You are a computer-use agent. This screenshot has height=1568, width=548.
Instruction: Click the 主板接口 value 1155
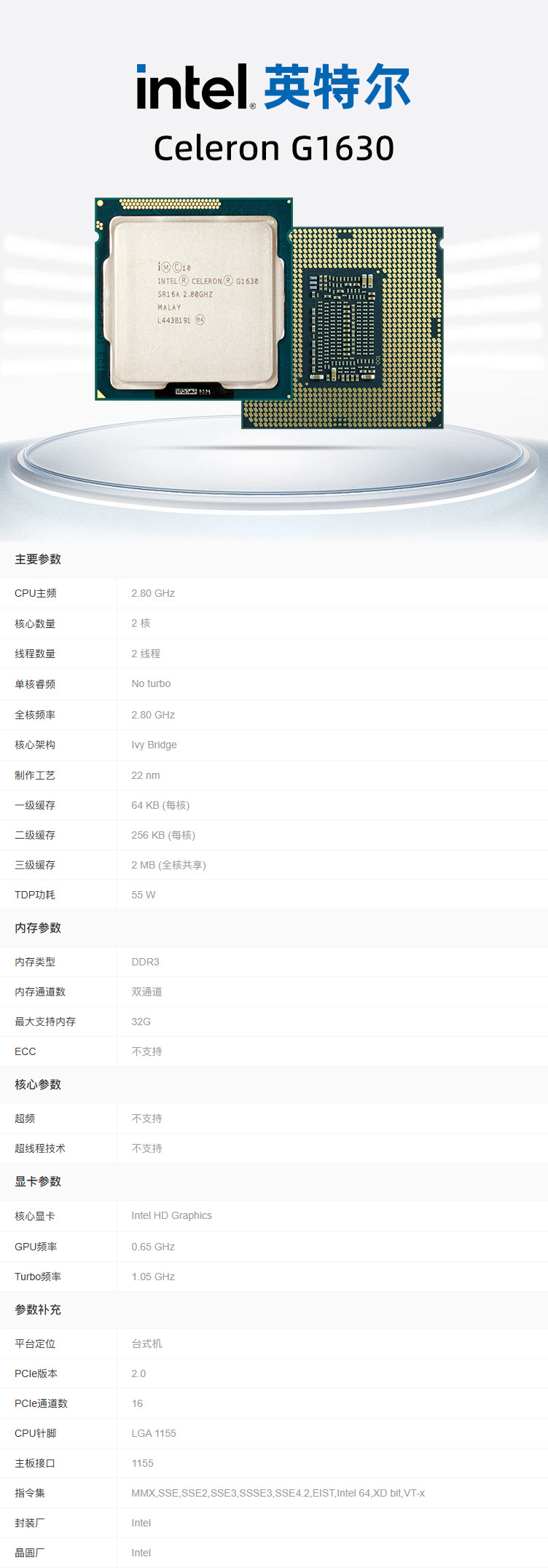[142, 1463]
